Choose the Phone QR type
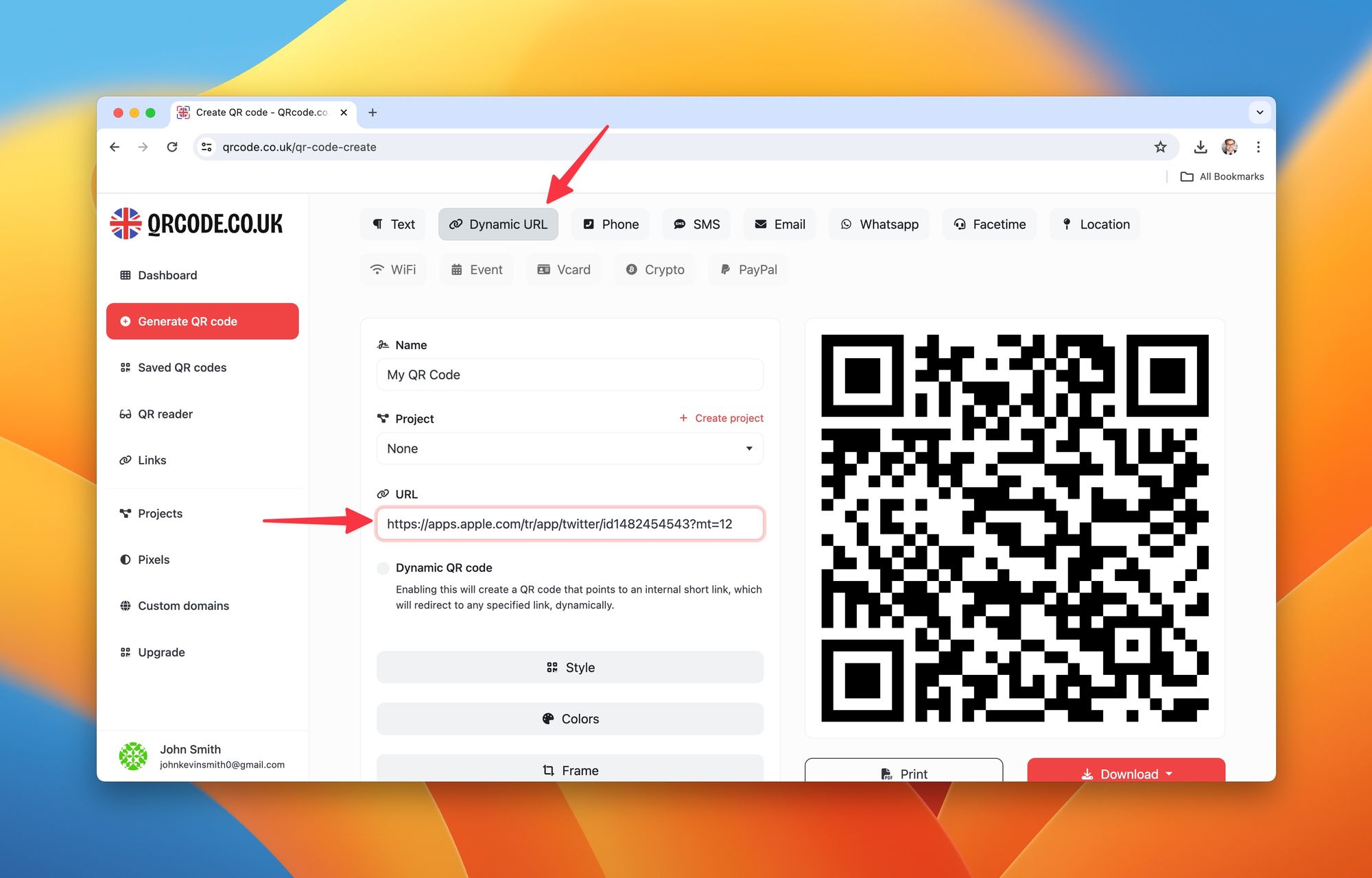Image resolution: width=1372 pixels, height=878 pixels. [611, 224]
